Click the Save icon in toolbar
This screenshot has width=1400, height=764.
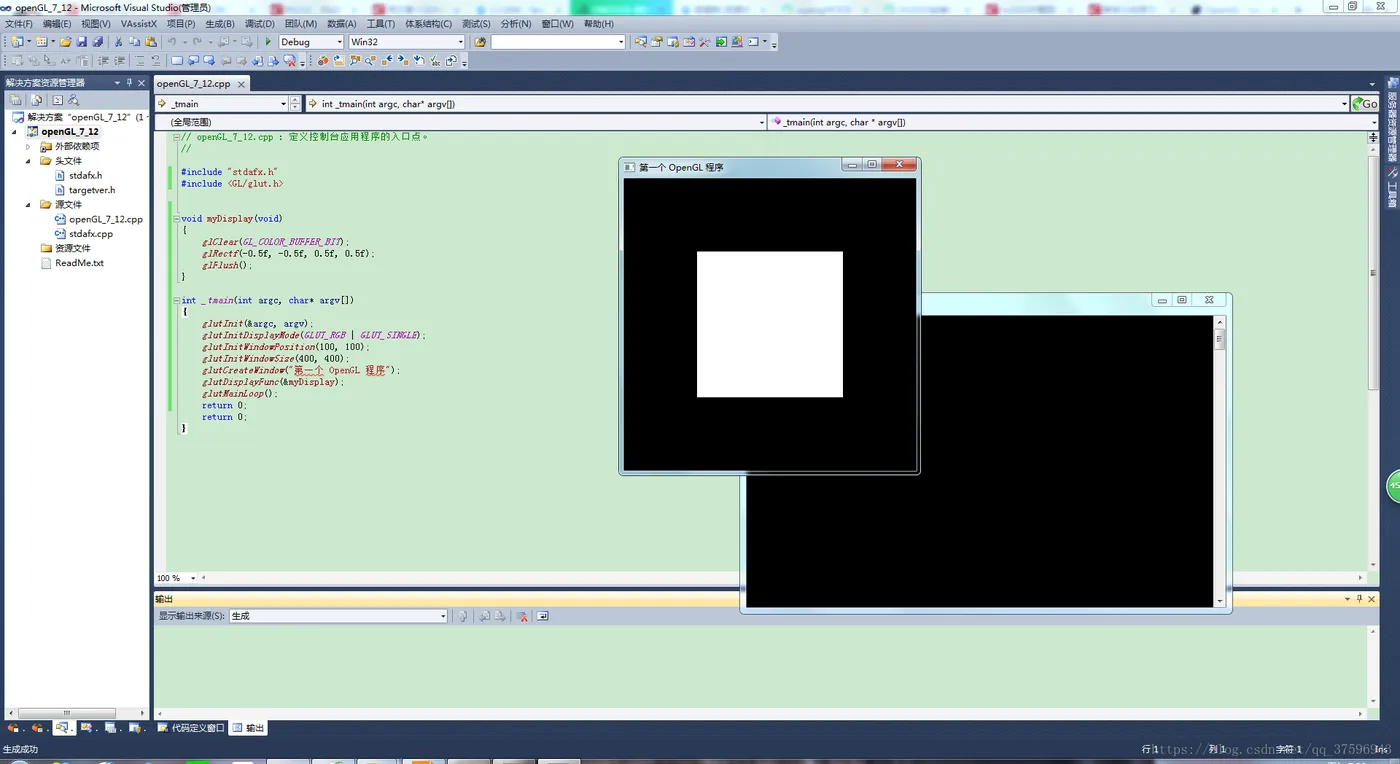pos(81,42)
